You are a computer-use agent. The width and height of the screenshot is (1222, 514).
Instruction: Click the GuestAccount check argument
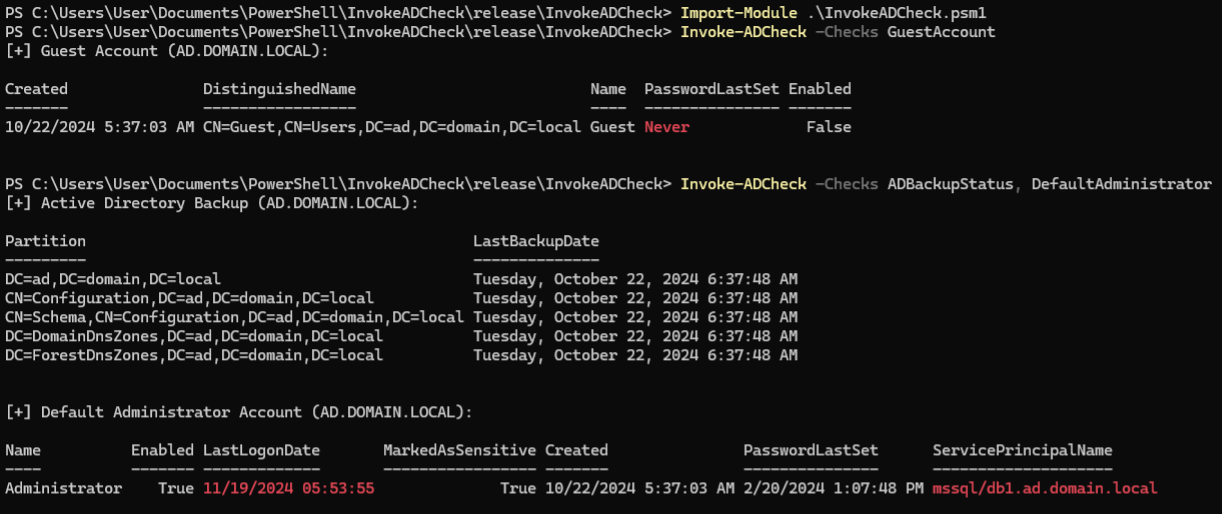(x=941, y=31)
